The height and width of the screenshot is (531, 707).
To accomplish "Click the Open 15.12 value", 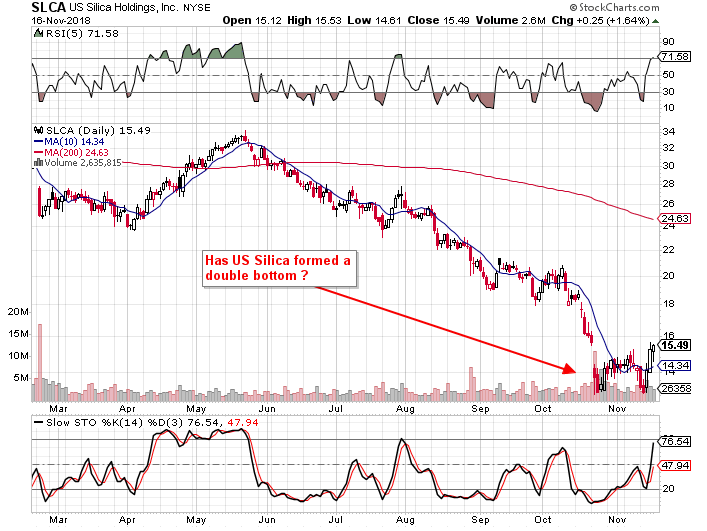I will pos(252,21).
